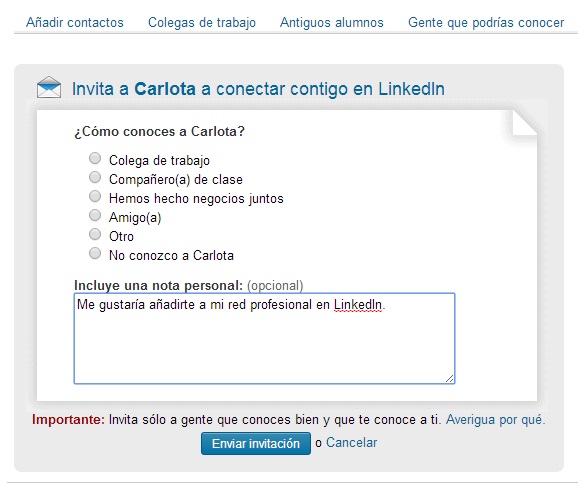Click the underlined word 'LinkedIn' in the note
578x484 pixels.
tap(358, 305)
